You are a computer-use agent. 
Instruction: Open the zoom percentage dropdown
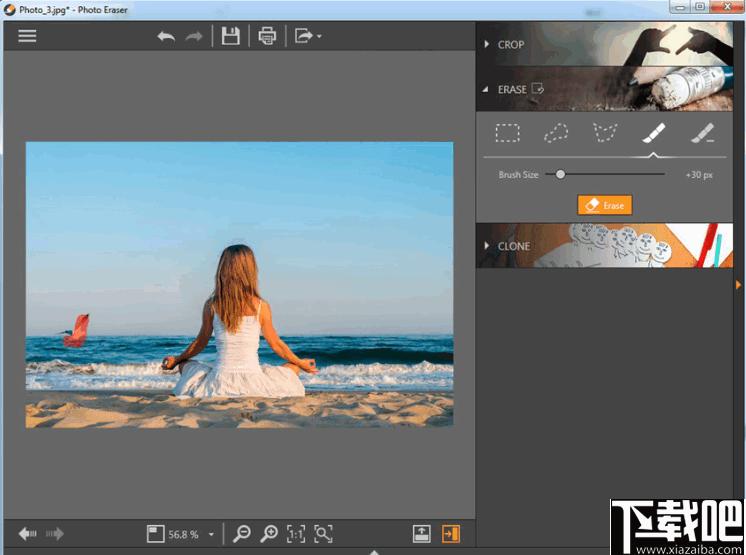click(211, 535)
